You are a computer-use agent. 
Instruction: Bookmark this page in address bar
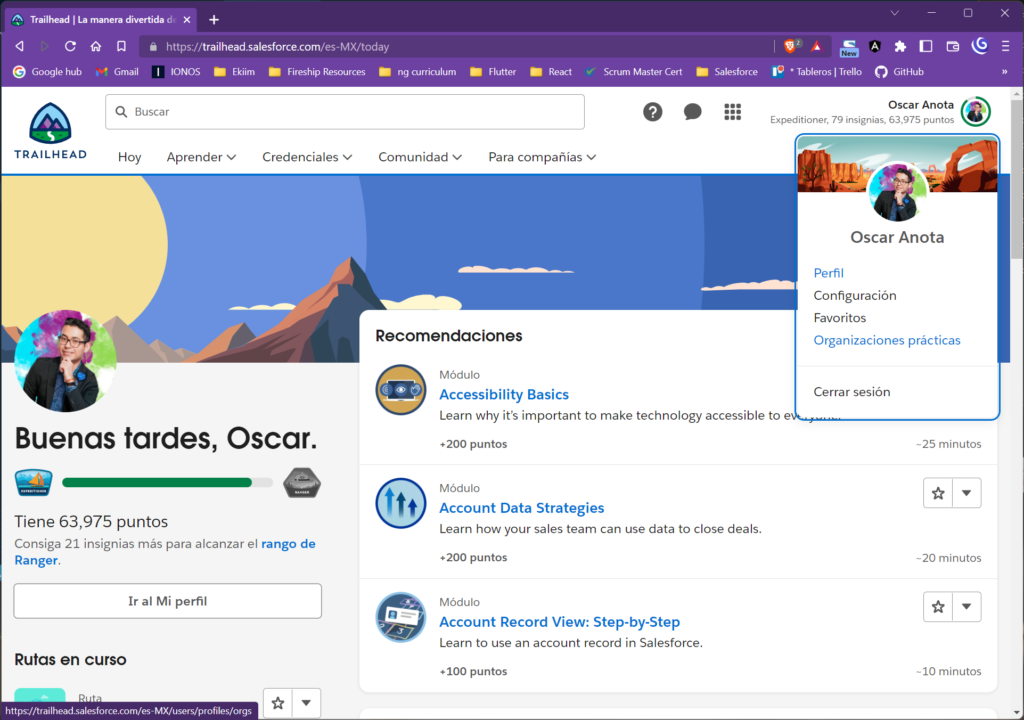(x=121, y=46)
